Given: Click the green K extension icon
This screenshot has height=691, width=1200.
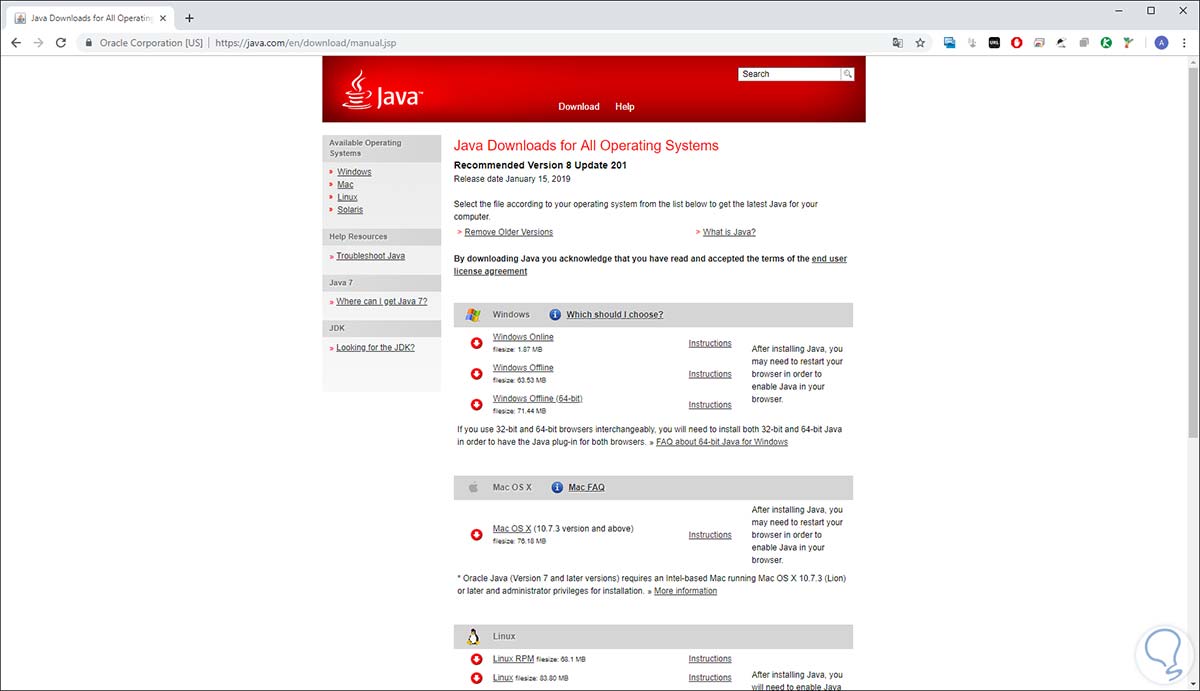Looking at the screenshot, I should [x=1107, y=43].
